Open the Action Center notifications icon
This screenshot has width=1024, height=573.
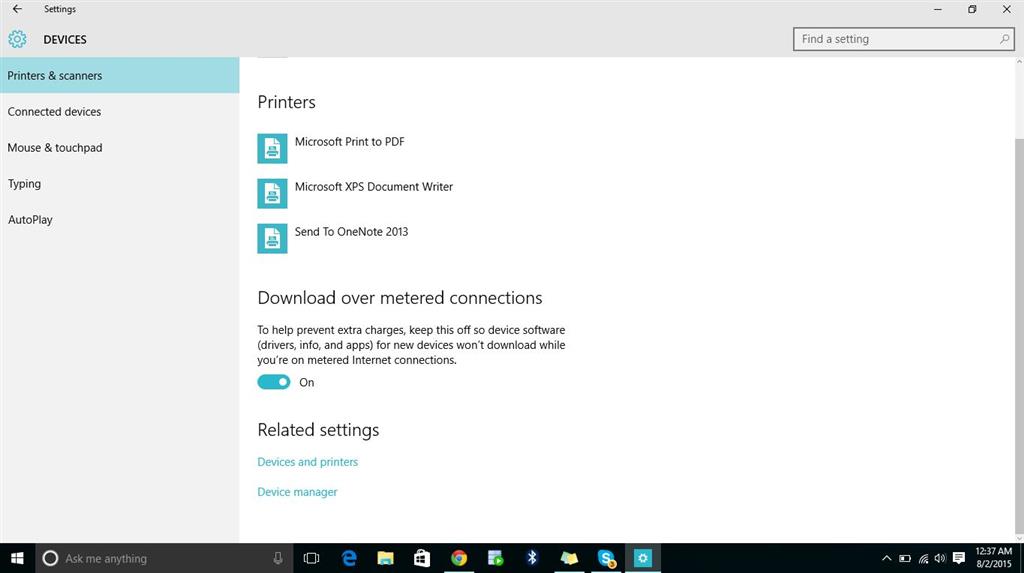tap(959, 558)
